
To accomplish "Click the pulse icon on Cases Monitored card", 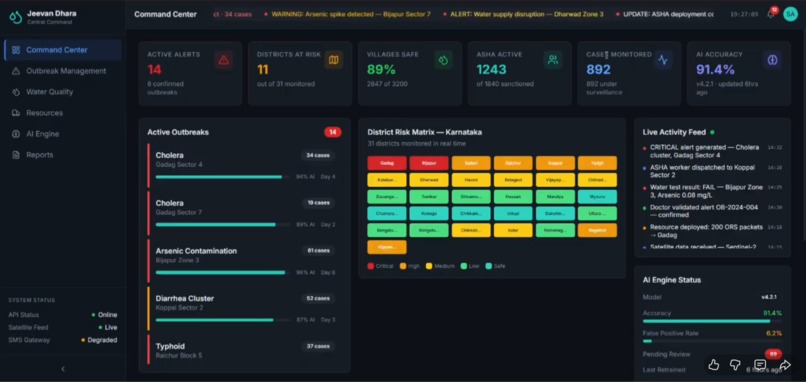I will 663,60.
